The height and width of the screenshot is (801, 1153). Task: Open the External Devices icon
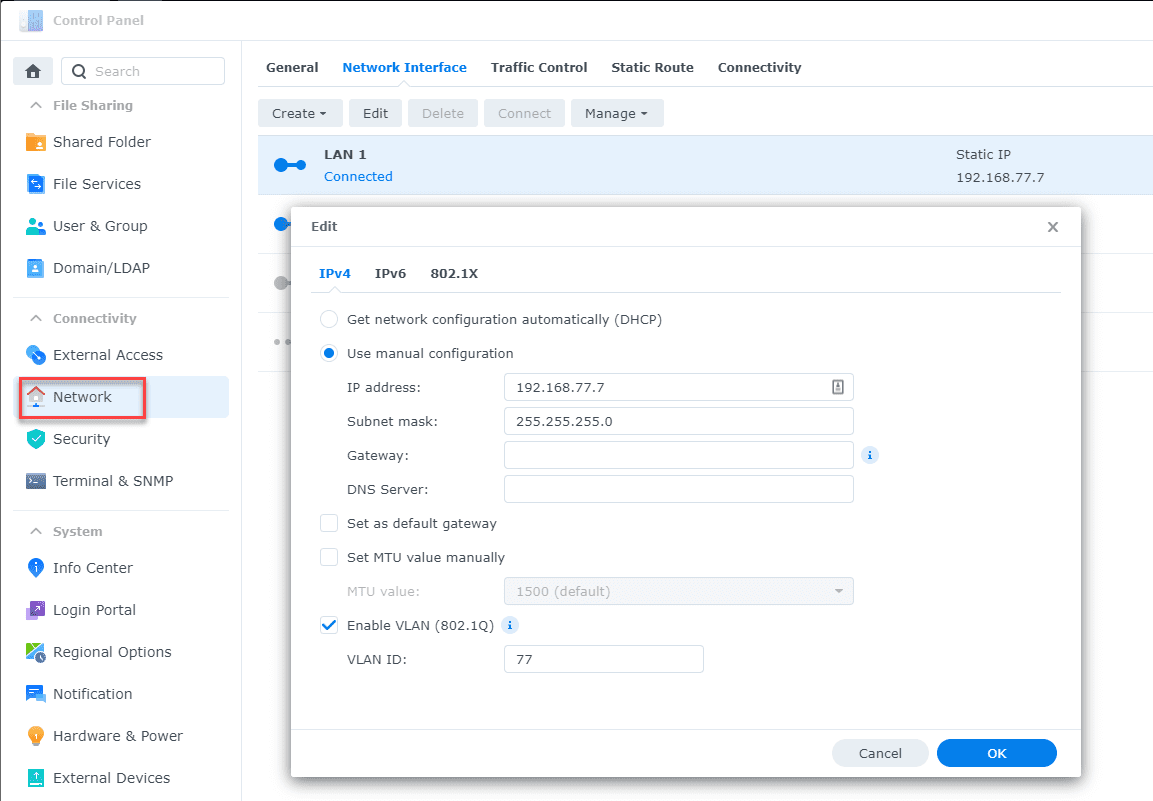pos(35,778)
